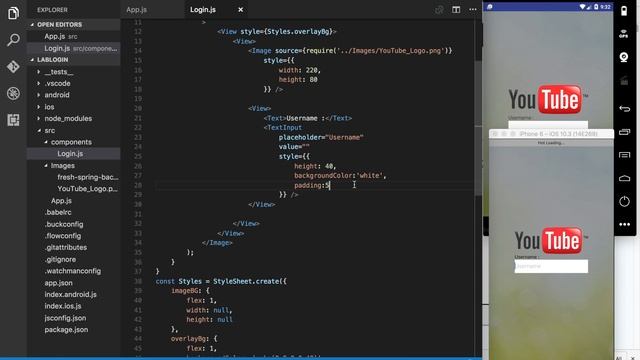Open the Debug view in activity bar
The image size is (640, 360).
[13, 93]
